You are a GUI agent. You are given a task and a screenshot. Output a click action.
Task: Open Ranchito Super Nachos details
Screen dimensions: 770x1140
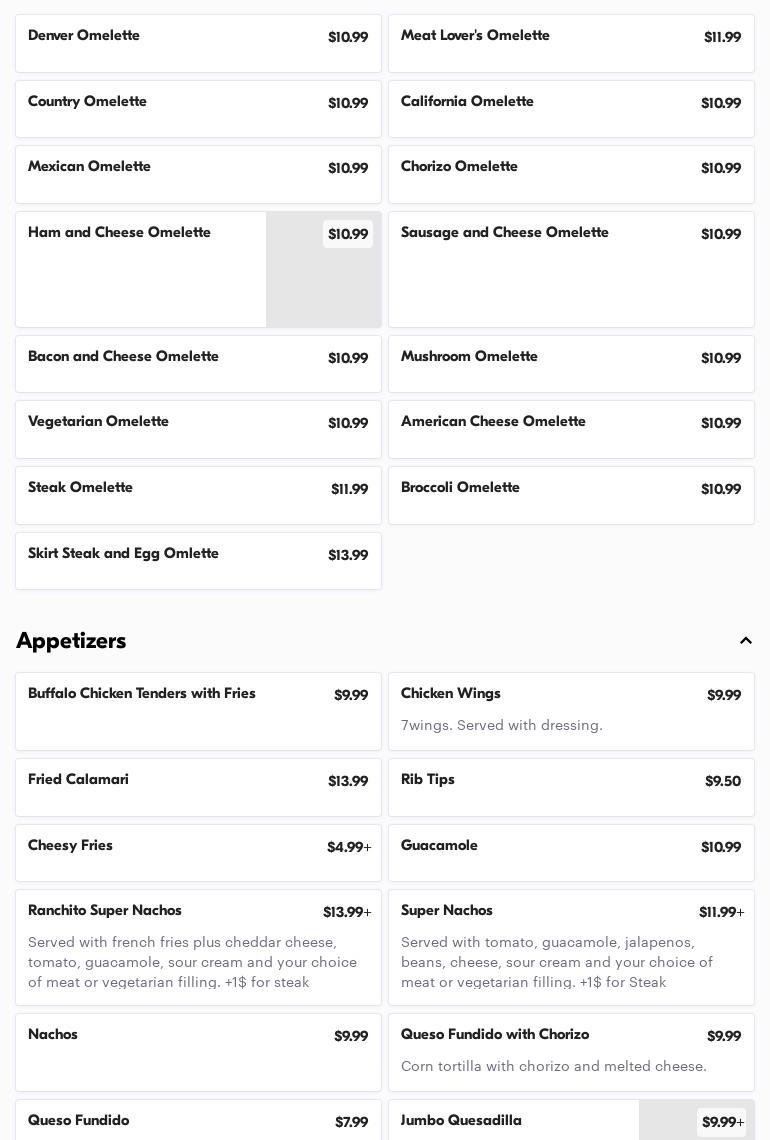click(x=198, y=946)
